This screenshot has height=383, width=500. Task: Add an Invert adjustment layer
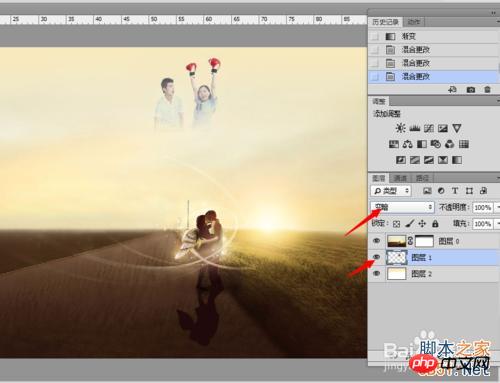click(x=401, y=160)
